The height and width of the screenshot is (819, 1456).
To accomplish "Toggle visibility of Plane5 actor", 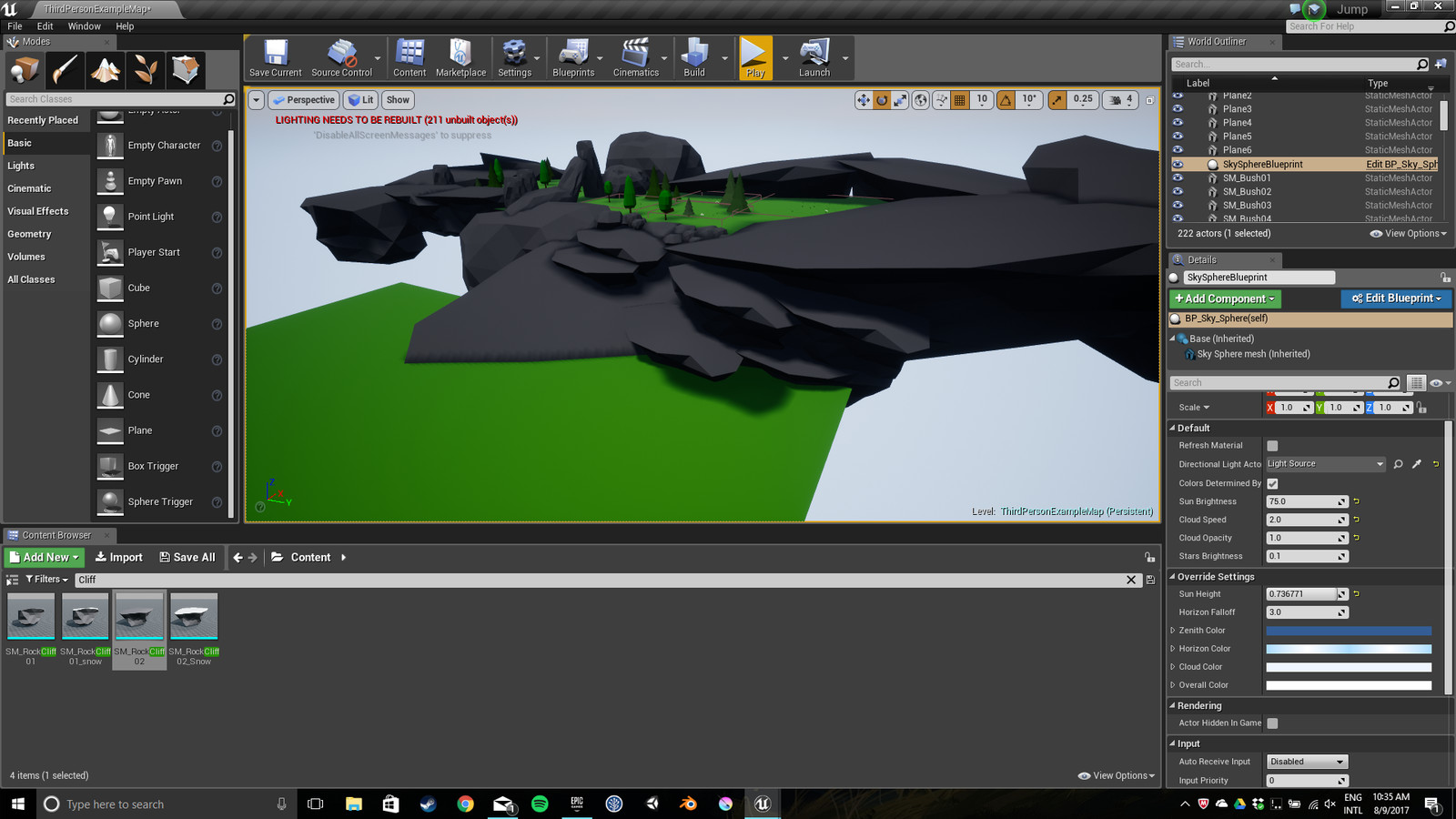I will pyautogui.click(x=1178, y=136).
